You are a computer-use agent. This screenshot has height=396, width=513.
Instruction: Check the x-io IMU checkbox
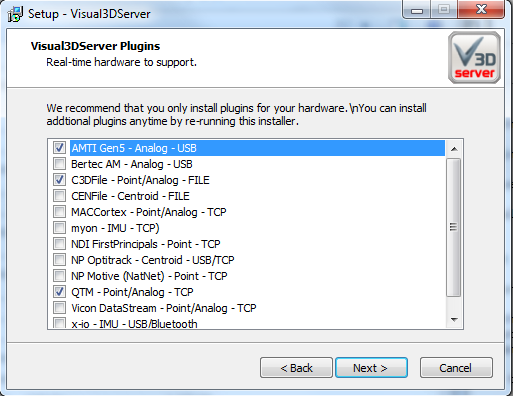pos(59,323)
